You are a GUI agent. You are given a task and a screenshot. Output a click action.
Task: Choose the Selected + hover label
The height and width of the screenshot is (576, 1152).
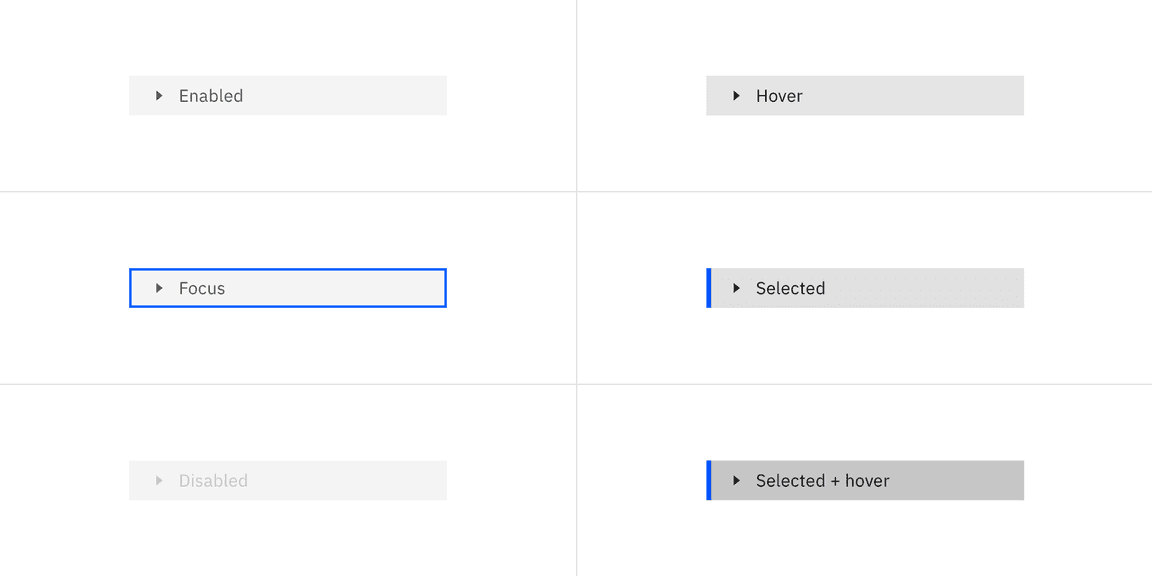[822, 481]
